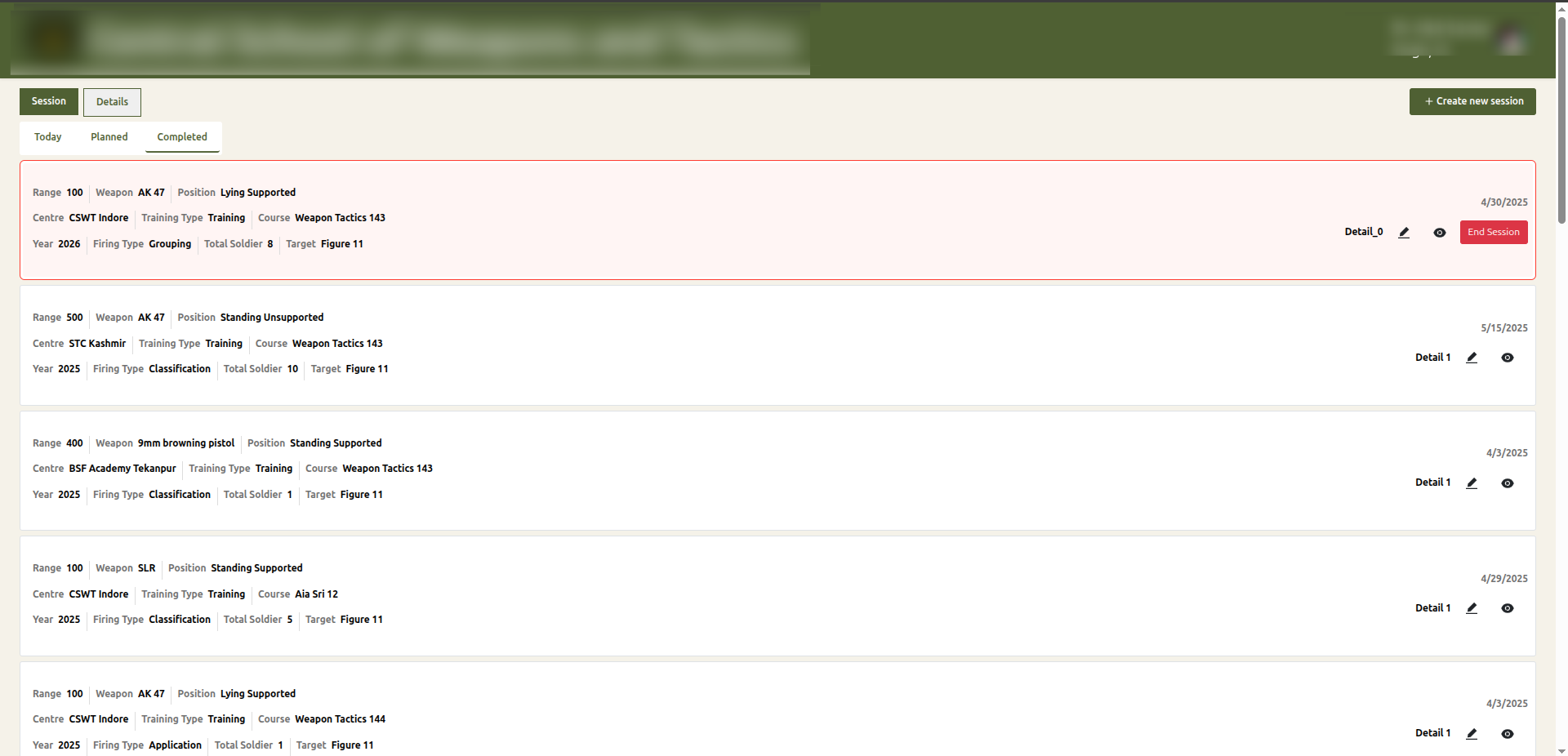The height and width of the screenshot is (756, 1568).
Task: Select the Completed tab
Action: tap(182, 137)
